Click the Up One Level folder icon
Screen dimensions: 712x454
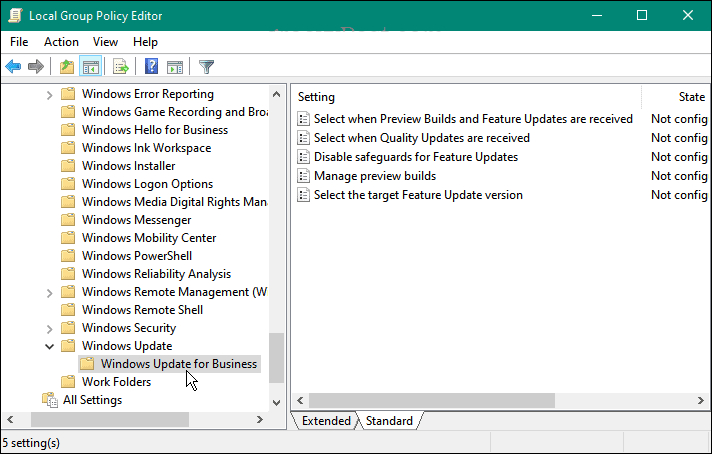pyautogui.click(x=66, y=67)
